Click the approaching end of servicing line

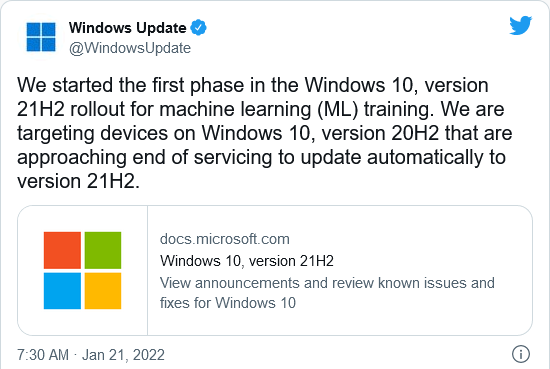click(261, 157)
